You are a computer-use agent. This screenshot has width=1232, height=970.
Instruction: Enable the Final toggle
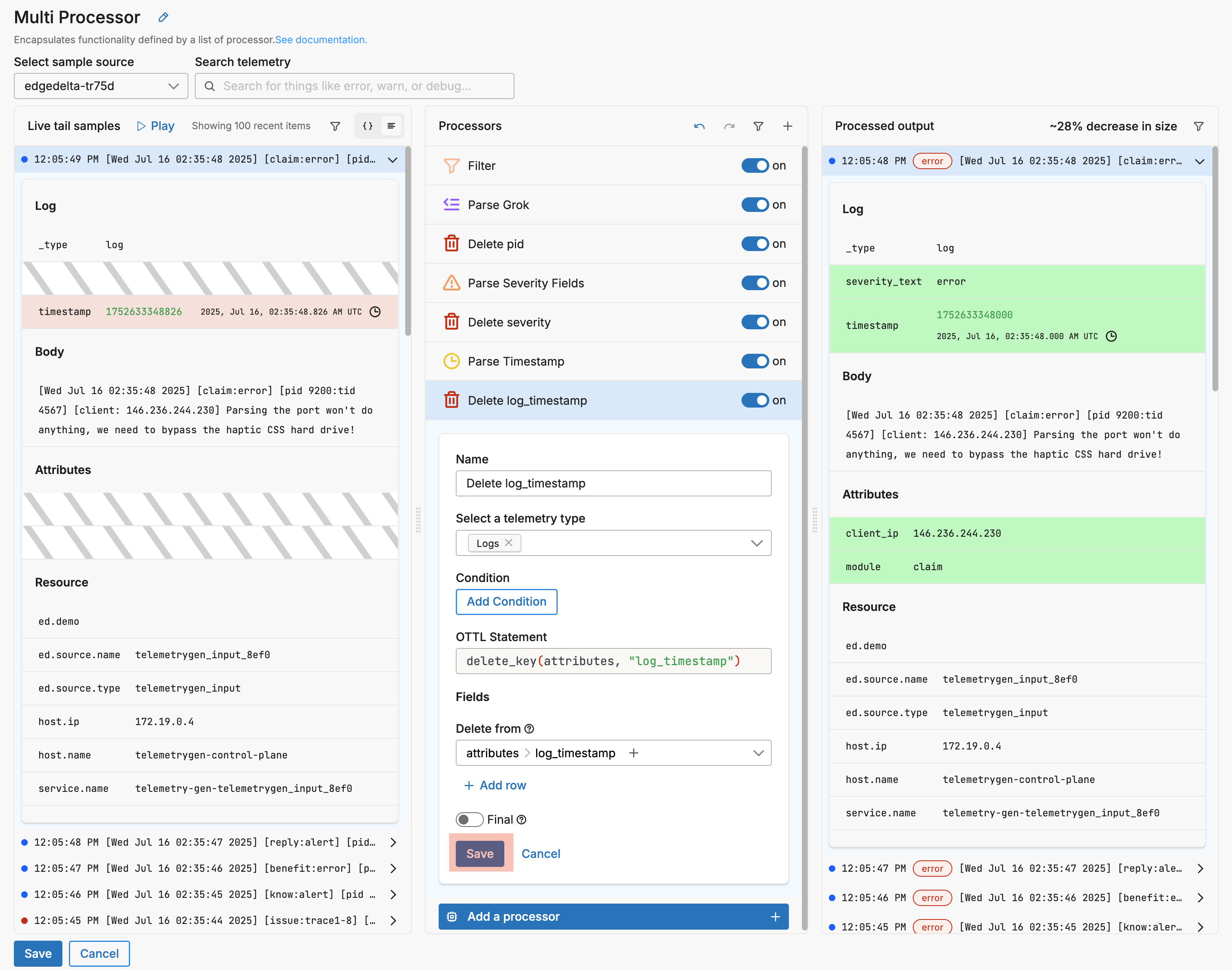tap(469, 820)
